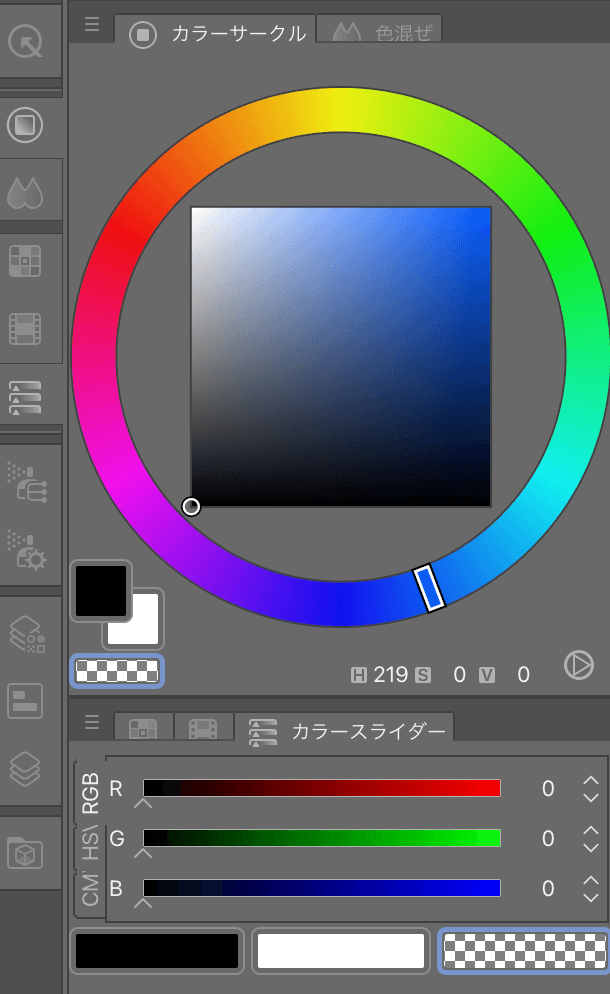Click the H value 219

click(x=390, y=674)
